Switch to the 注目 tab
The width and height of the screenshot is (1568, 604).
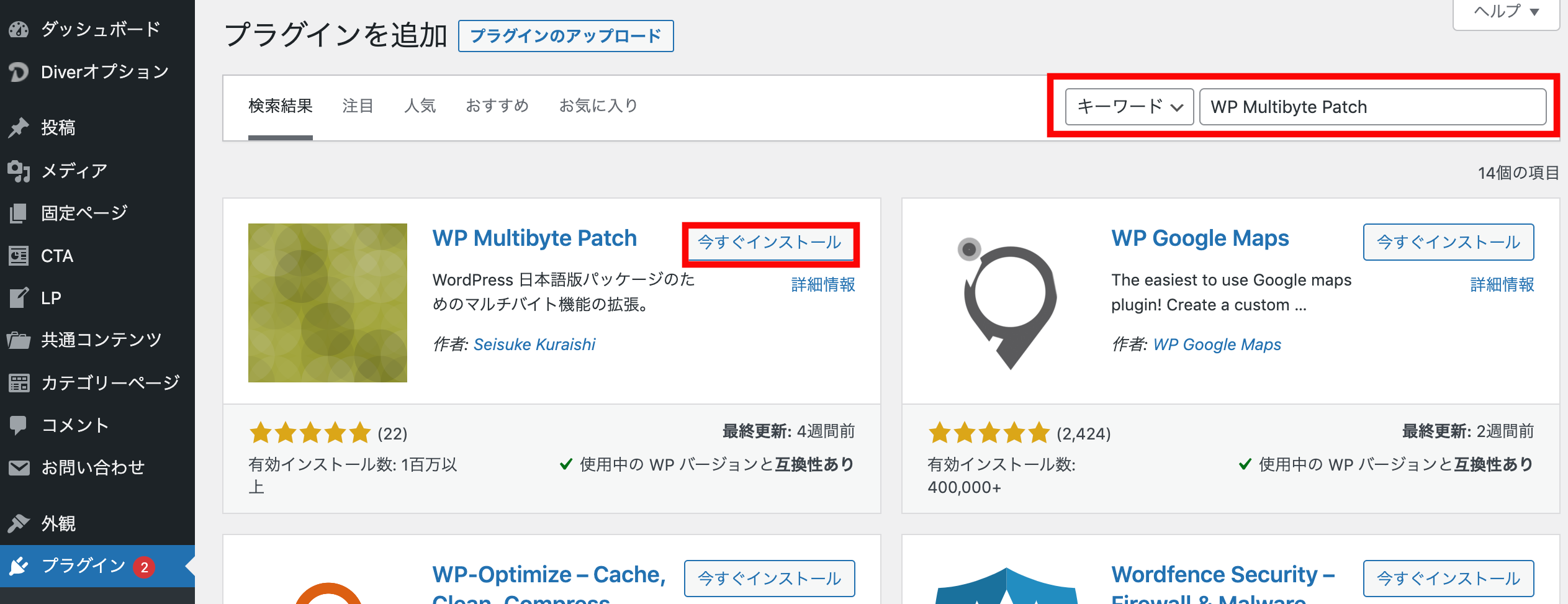(358, 106)
